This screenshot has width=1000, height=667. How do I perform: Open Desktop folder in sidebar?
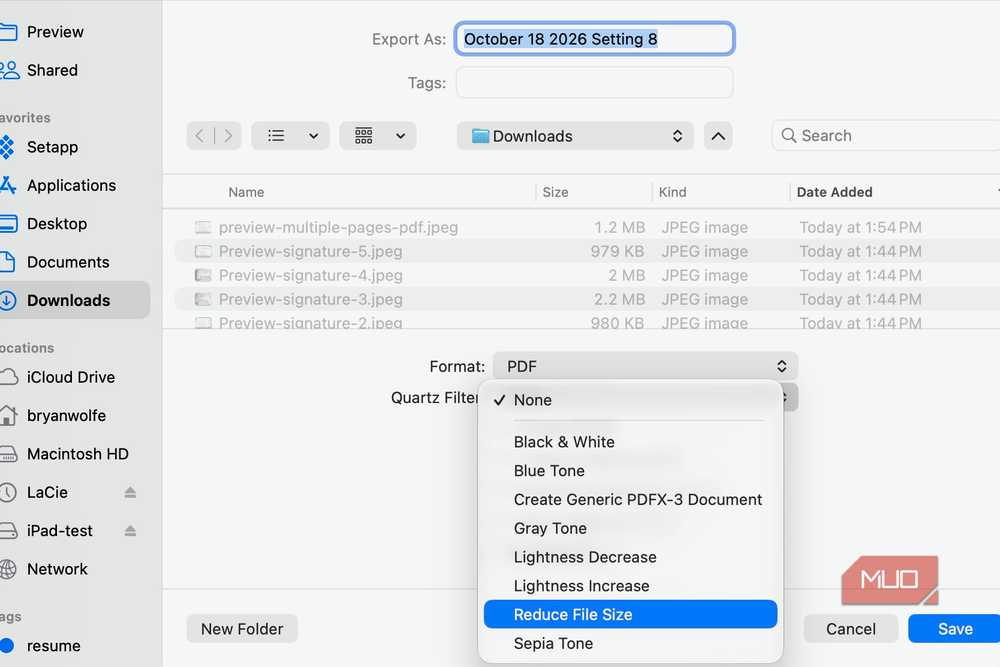coord(56,224)
